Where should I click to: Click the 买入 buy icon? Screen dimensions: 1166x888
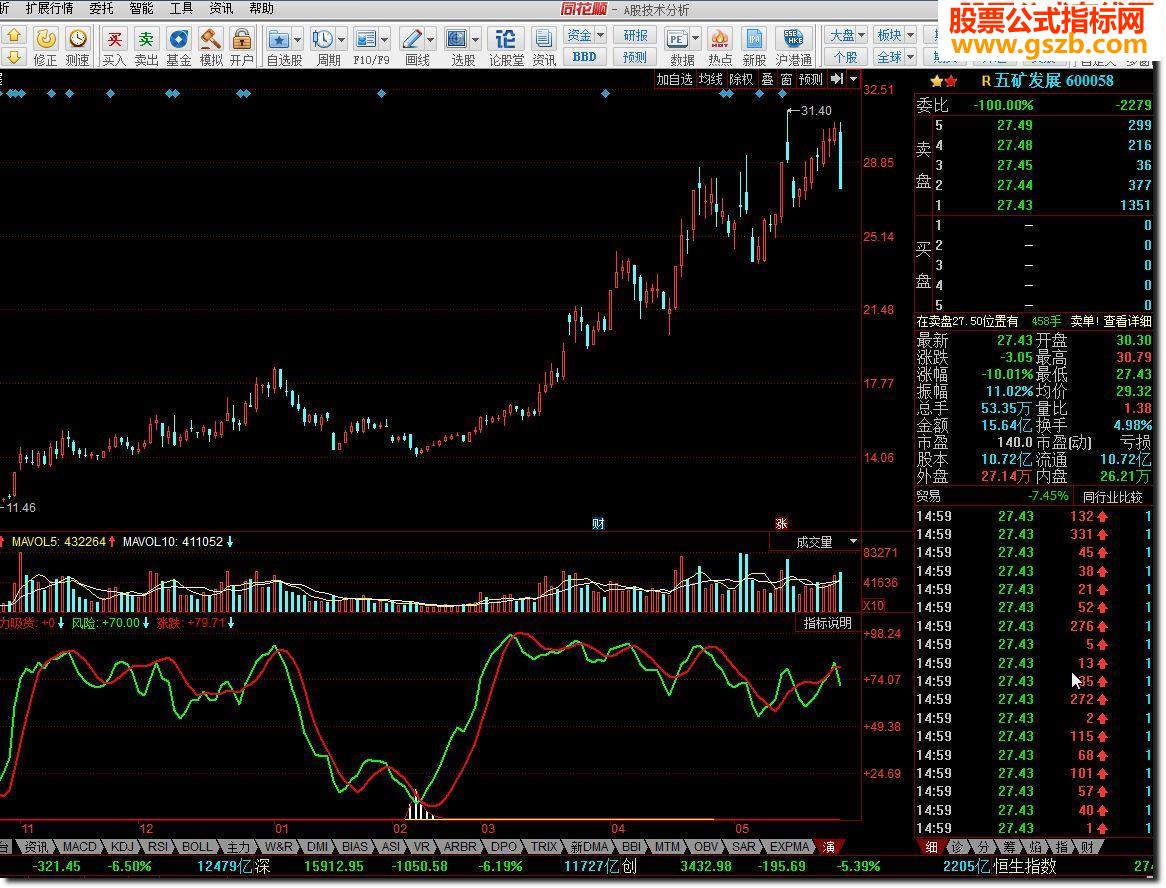click(x=114, y=39)
